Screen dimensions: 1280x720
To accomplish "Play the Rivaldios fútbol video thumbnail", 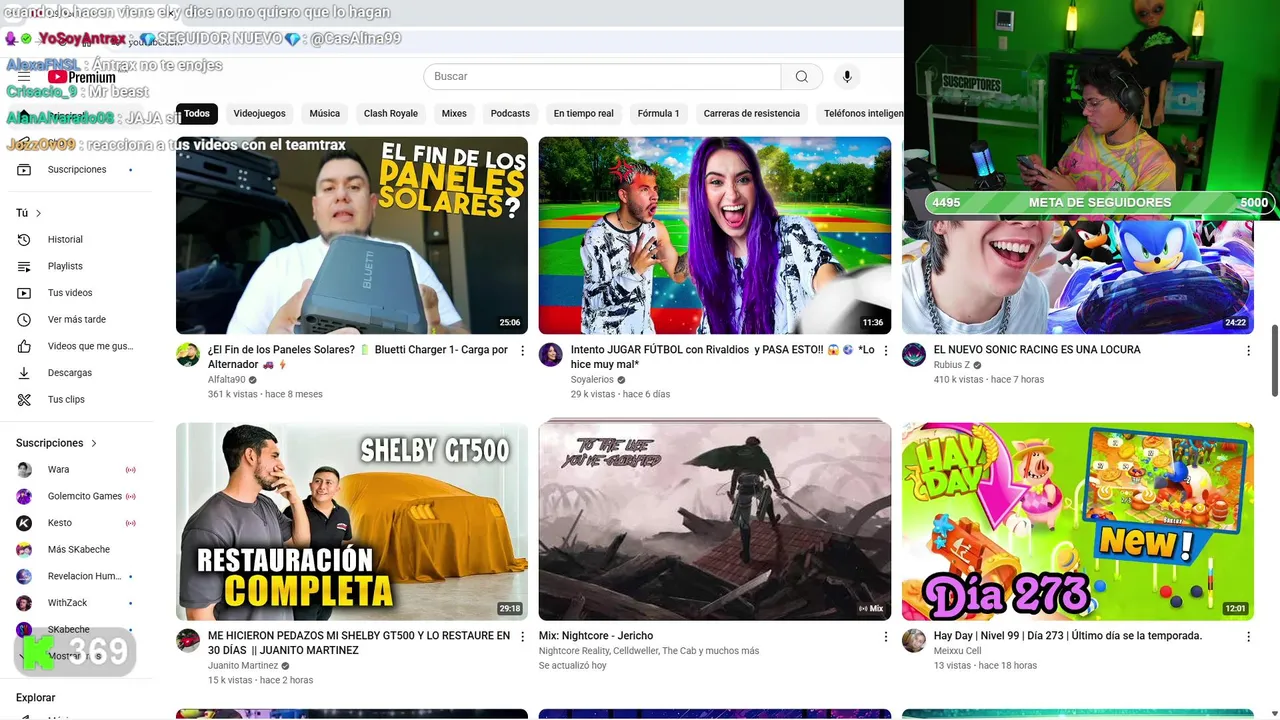I will click(x=715, y=235).
